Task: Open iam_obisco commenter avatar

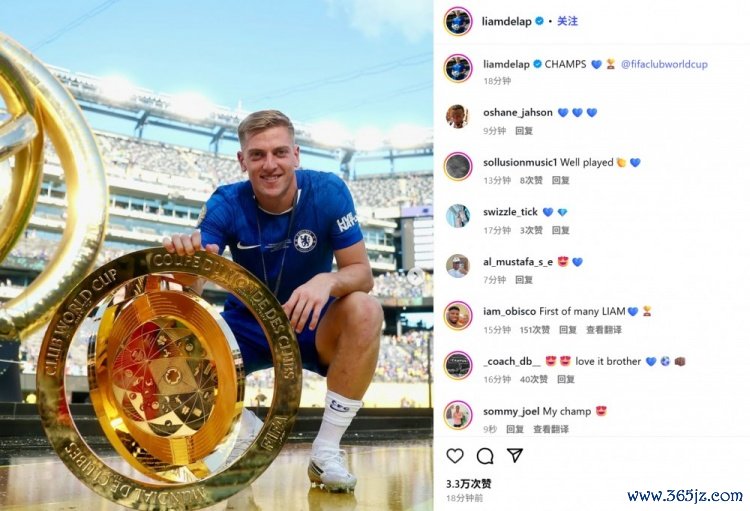Action: [x=458, y=315]
